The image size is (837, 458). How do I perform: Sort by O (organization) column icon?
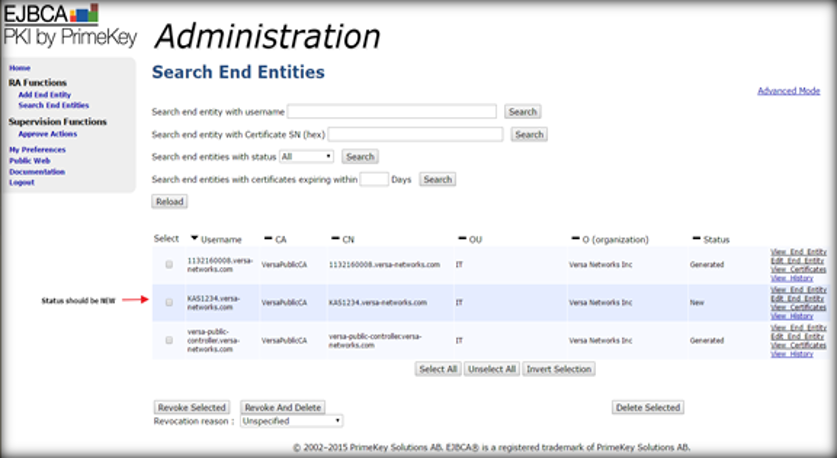point(575,238)
